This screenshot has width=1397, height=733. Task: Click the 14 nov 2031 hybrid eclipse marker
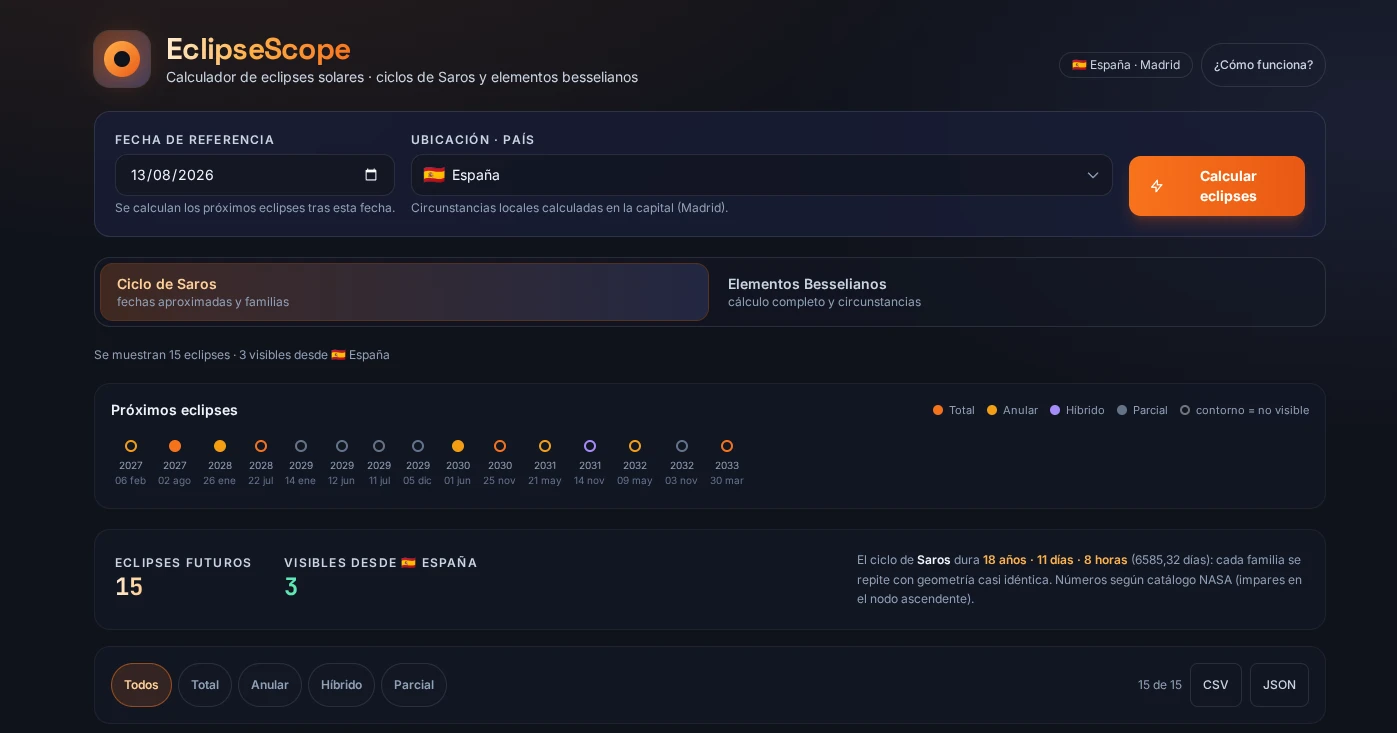click(x=590, y=446)
